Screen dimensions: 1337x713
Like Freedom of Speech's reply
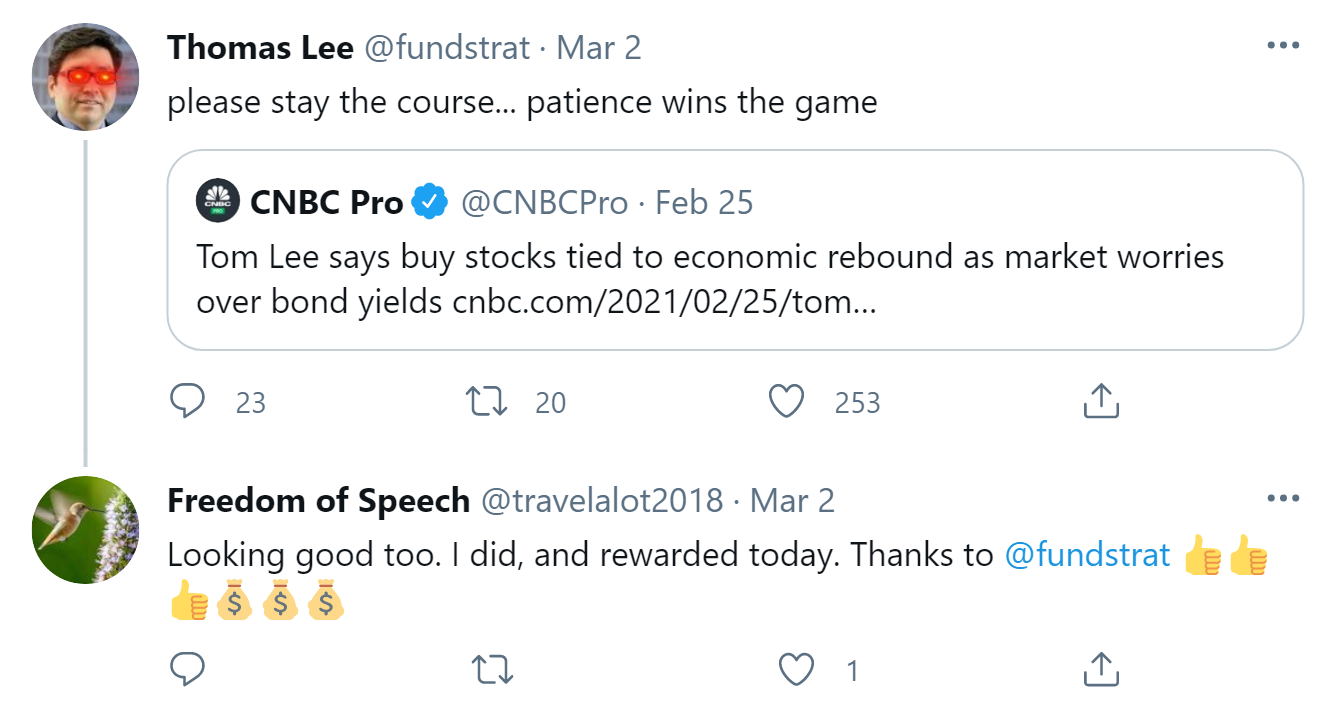pyautogui.click(x=796, y=668)
